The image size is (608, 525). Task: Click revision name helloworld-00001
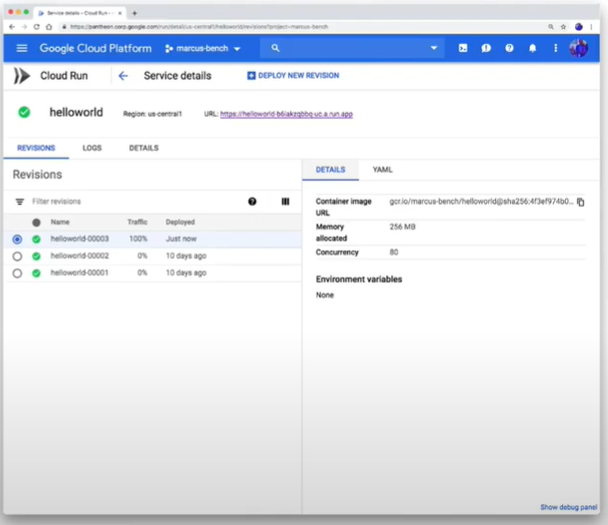(79, 273)
